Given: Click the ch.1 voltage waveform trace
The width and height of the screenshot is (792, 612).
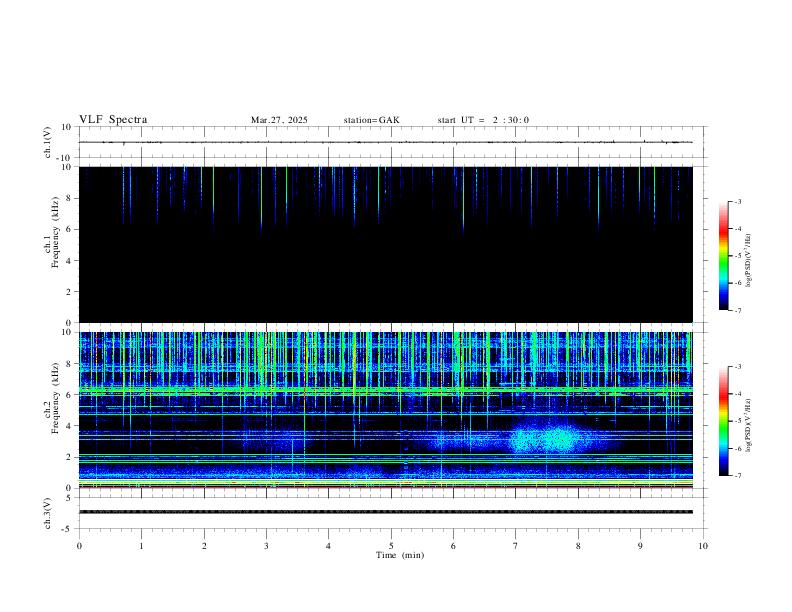Looking at the screenshot, I should 385,142.
